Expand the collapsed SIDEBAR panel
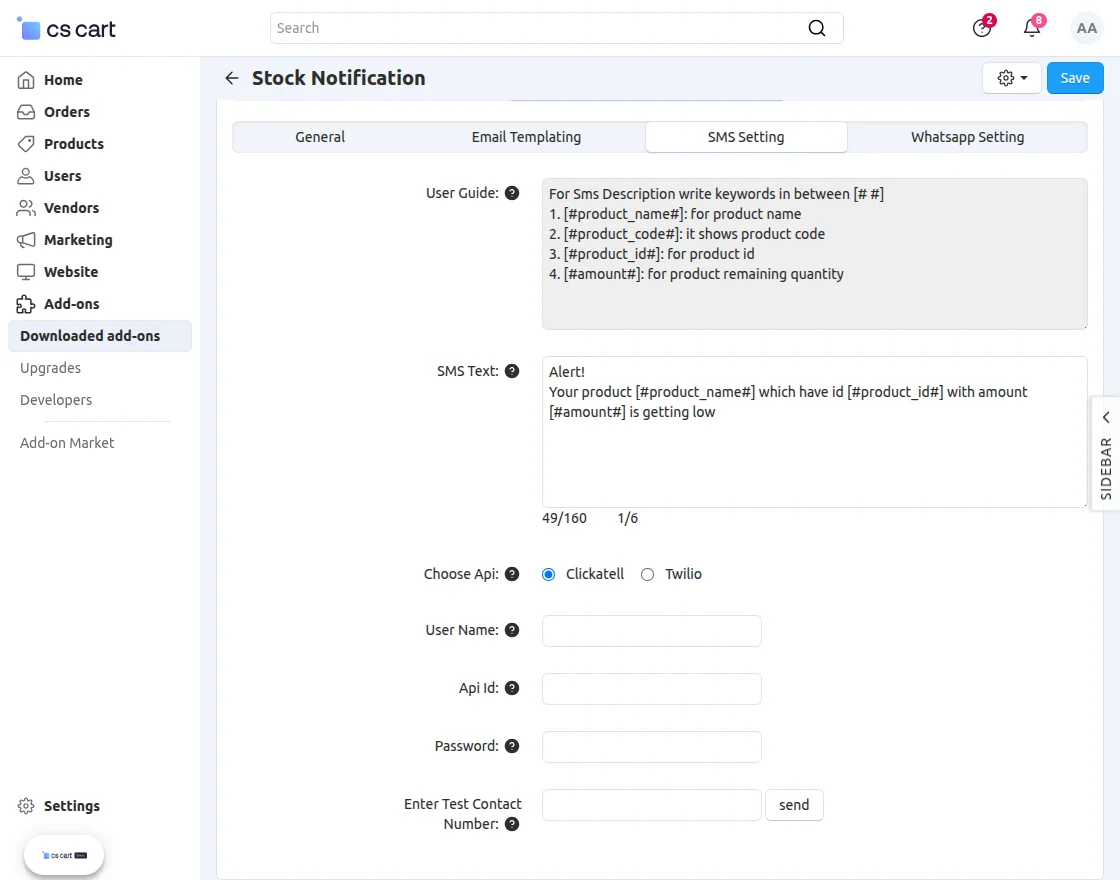The height and width of the screenshot is (880, 1120). pos(1105,453)
